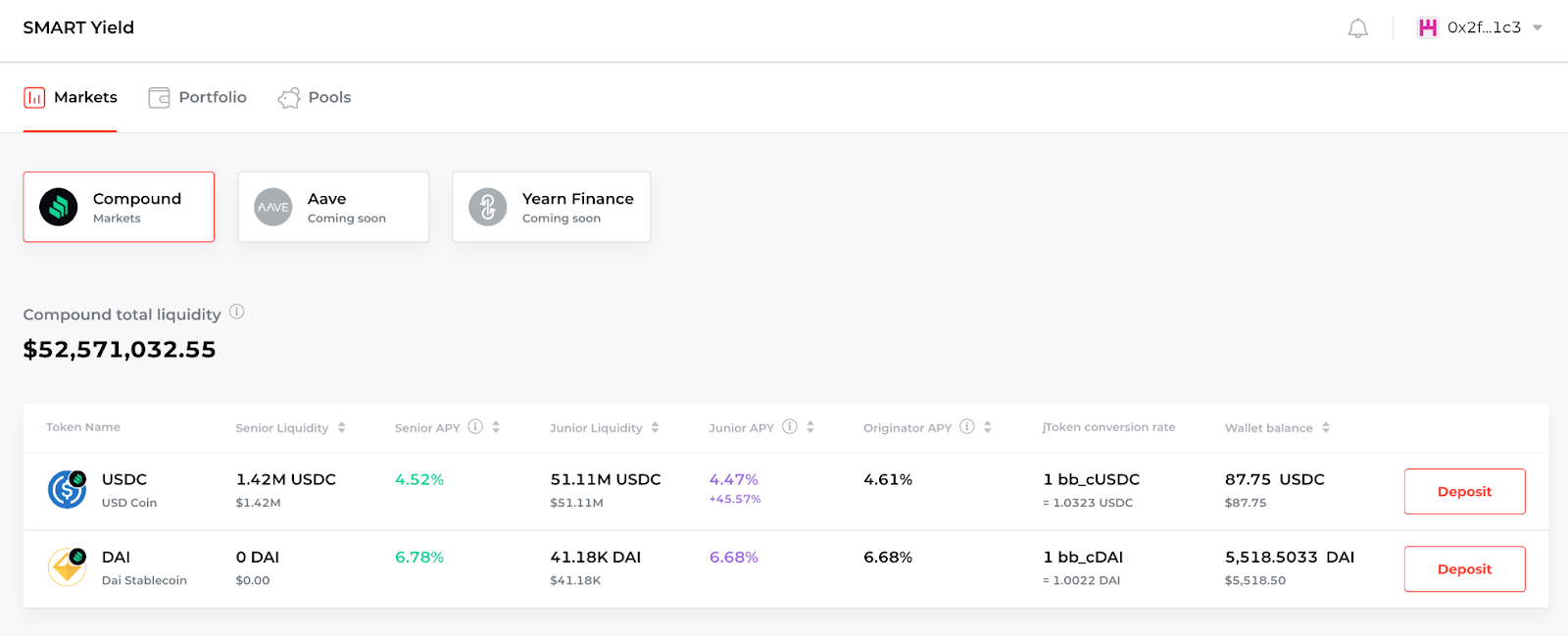The width and height of the screenshot is (1568, 636).
Task: Switch to the Pools tab
Action: 315,97
